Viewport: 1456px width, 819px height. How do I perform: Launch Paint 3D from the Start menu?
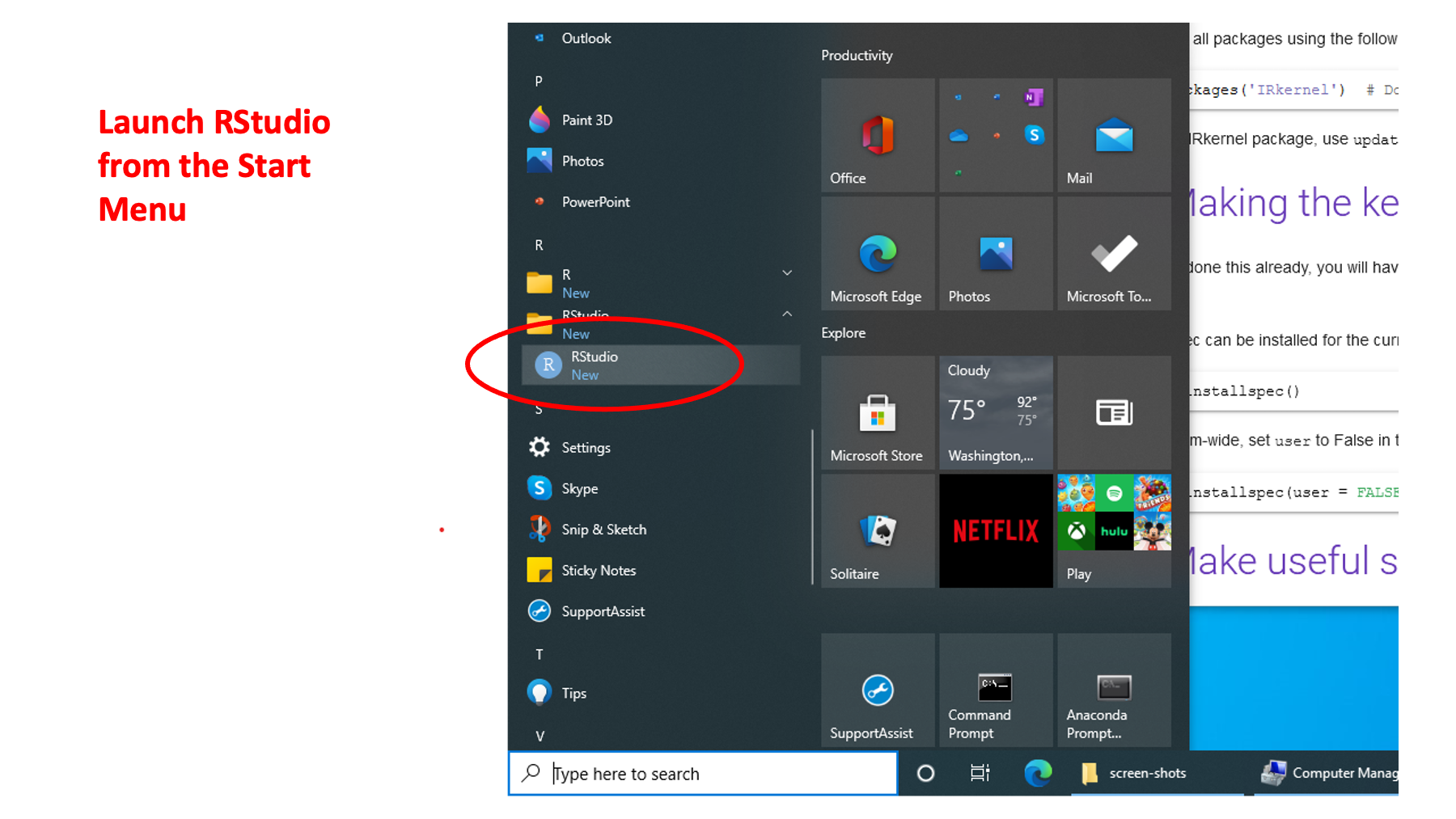click(x=659, y=120)
